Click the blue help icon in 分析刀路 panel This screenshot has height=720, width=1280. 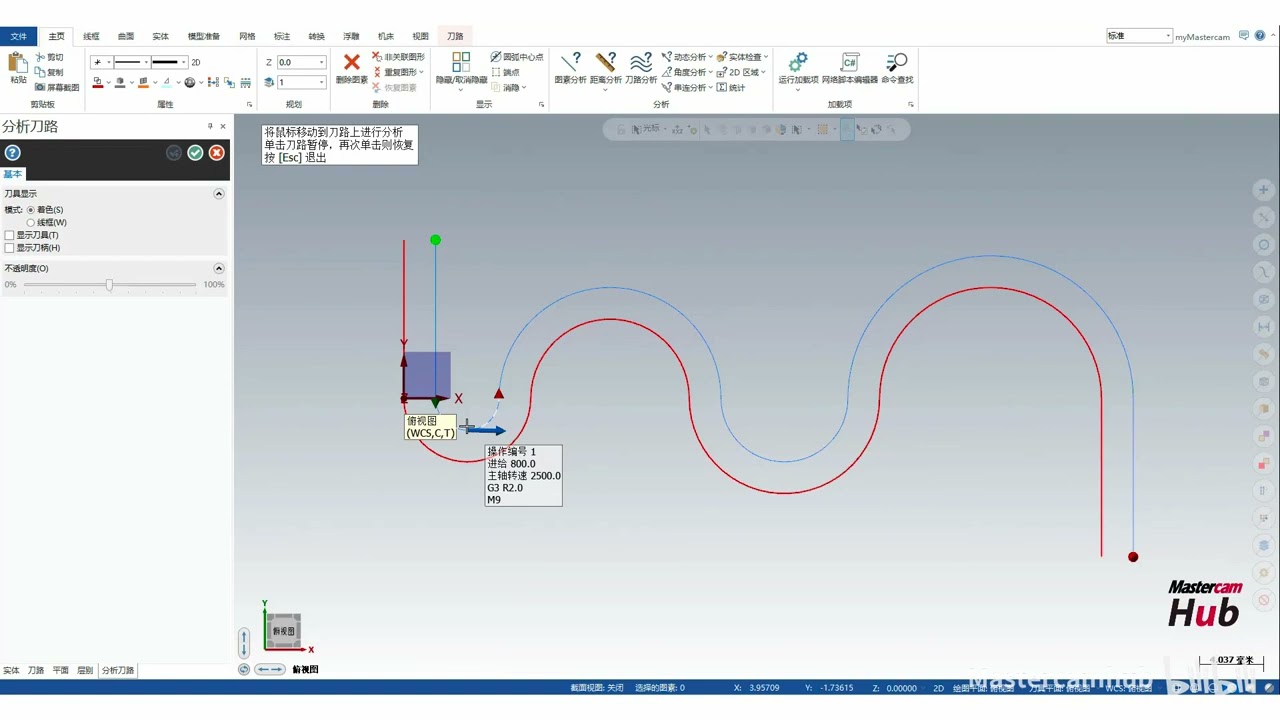(12, 152)
